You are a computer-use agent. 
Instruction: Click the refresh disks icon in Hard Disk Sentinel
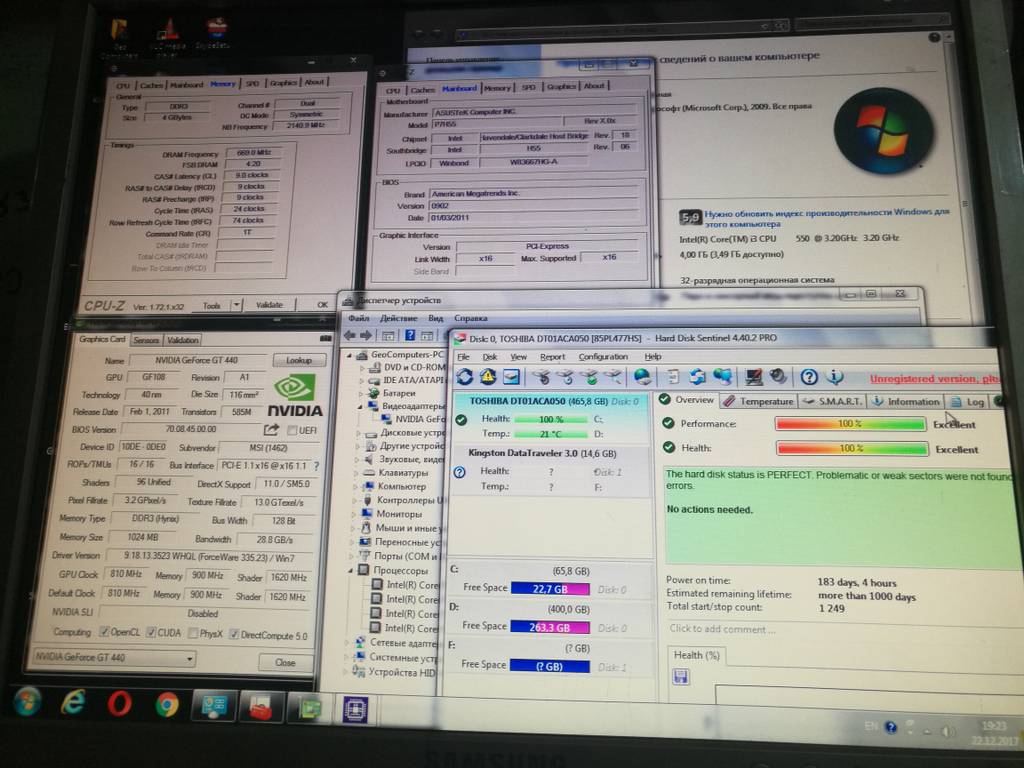[466, 377]
